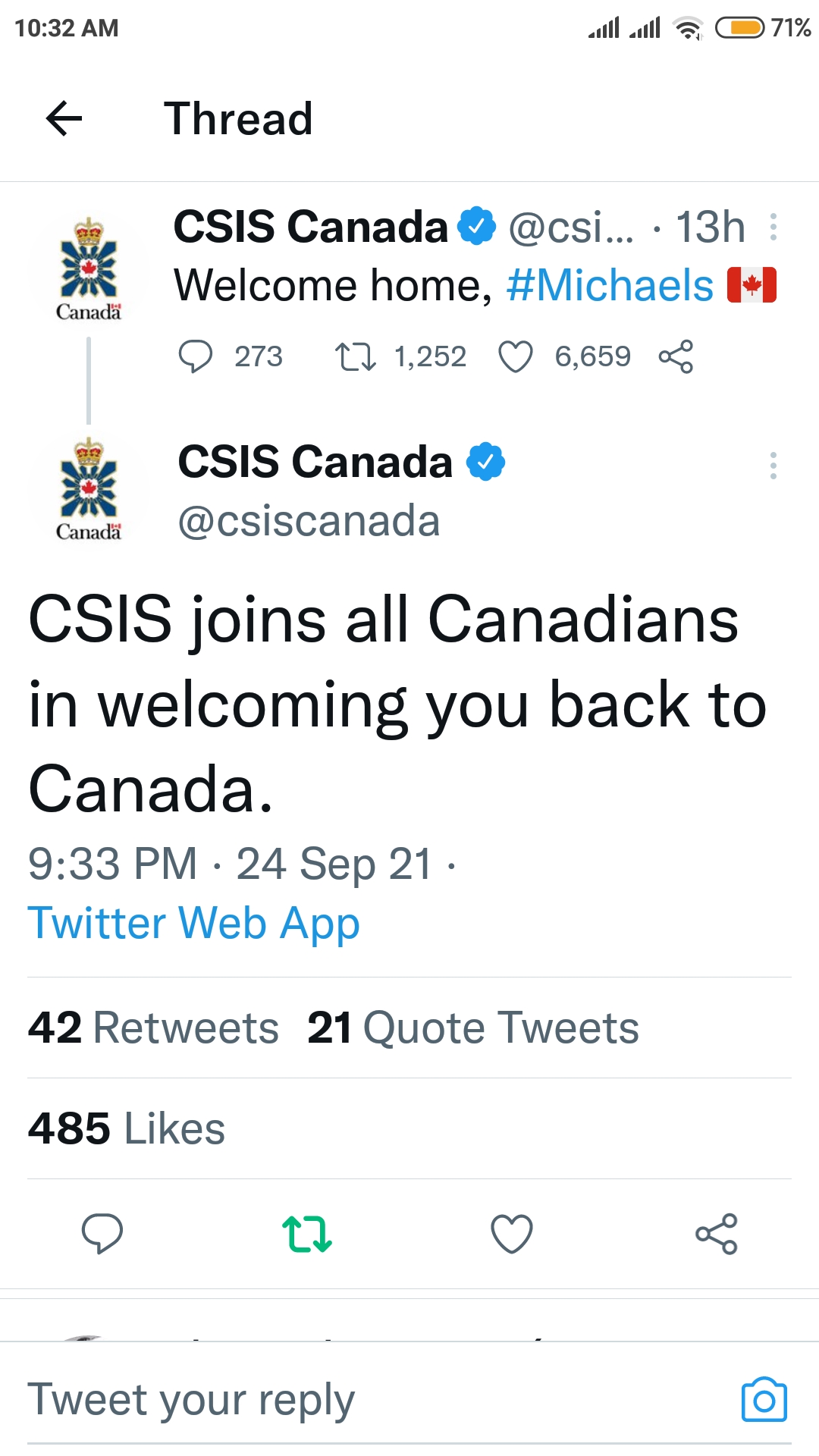Like the first tweet with 6,659 likes
Image resolution: width=819 pixels, height=1456 pixels.
pos(516,356)
